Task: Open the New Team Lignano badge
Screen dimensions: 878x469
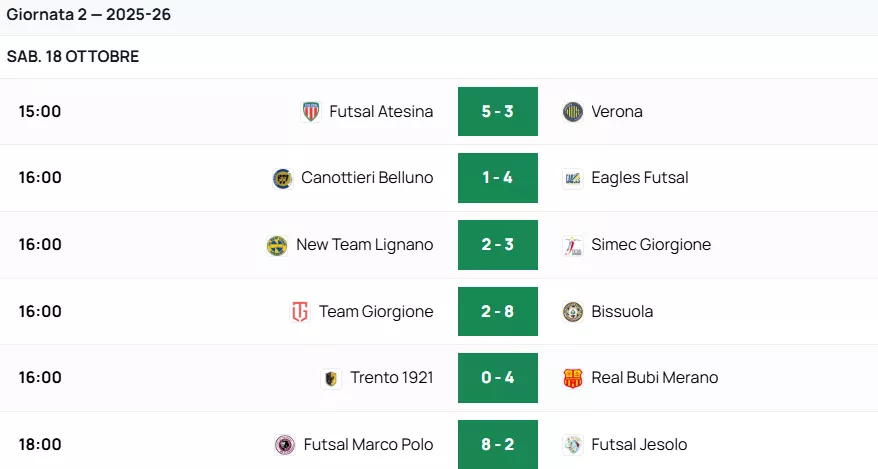Action: pos(277,245)
